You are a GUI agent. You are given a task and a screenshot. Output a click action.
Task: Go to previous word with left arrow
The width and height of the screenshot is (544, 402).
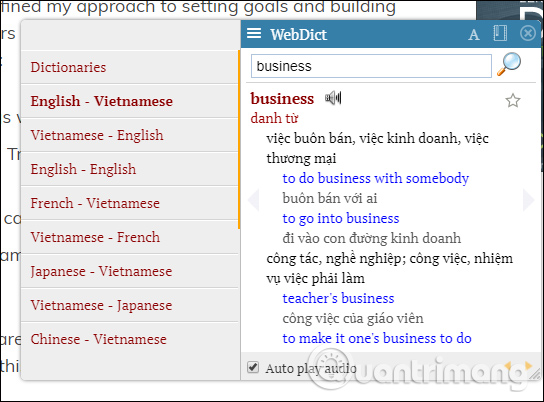pos(254,200)
